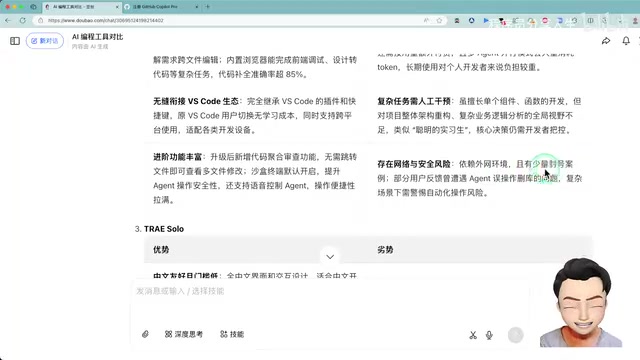Enable 深度思考 deep thinking mode
This screenshot has width=640, height=360.
coord(184,334)
